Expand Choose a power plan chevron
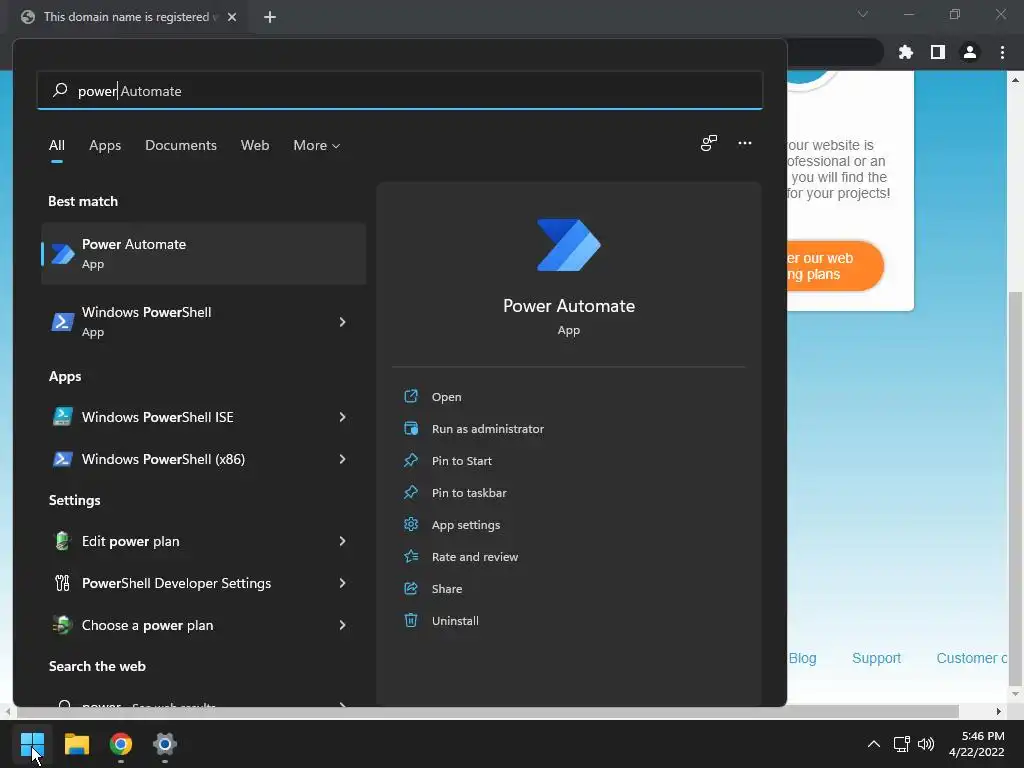1024x768 pixels. point(342,625)
